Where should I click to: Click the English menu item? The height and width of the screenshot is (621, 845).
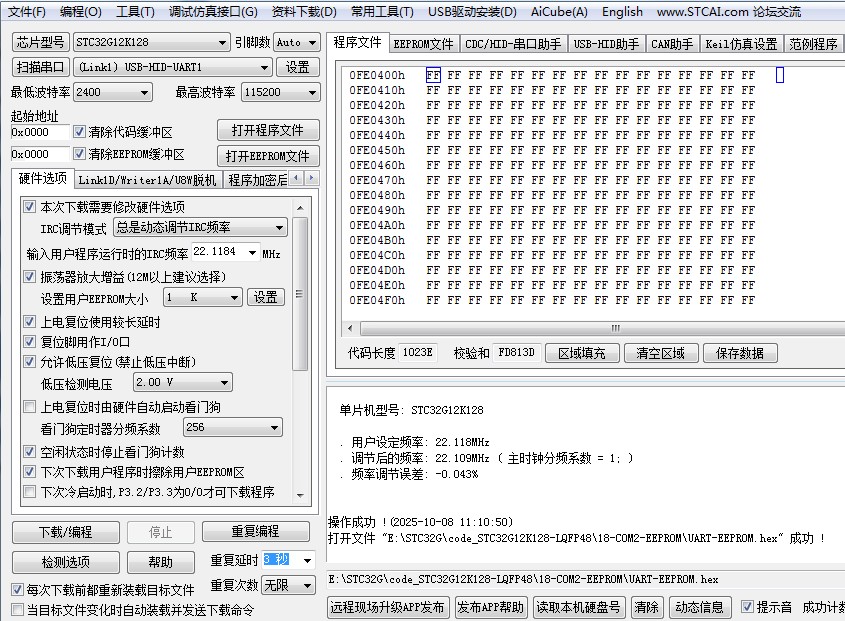coord(621,12)
